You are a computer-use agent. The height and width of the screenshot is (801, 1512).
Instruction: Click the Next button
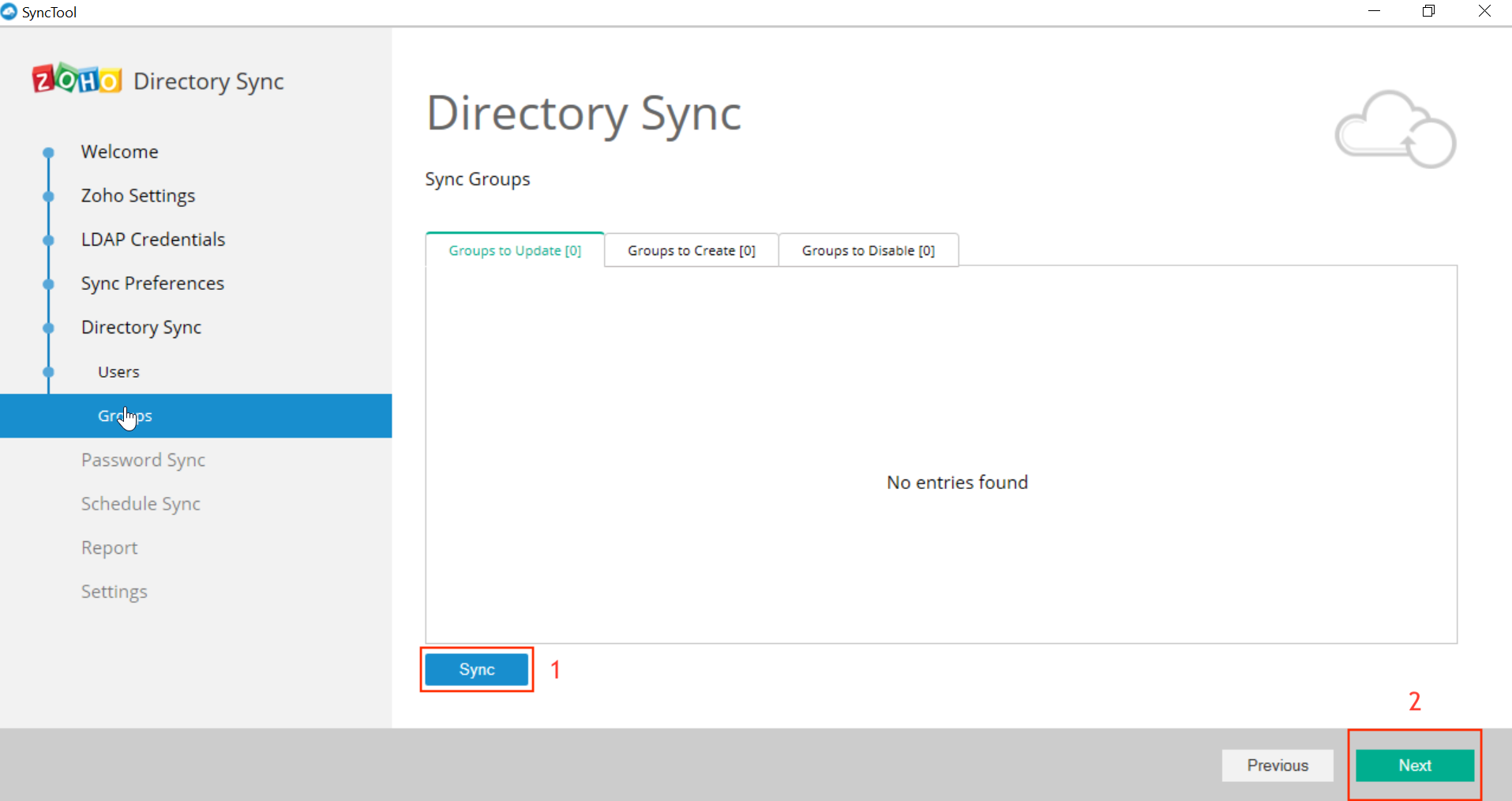click(1413, 765)
